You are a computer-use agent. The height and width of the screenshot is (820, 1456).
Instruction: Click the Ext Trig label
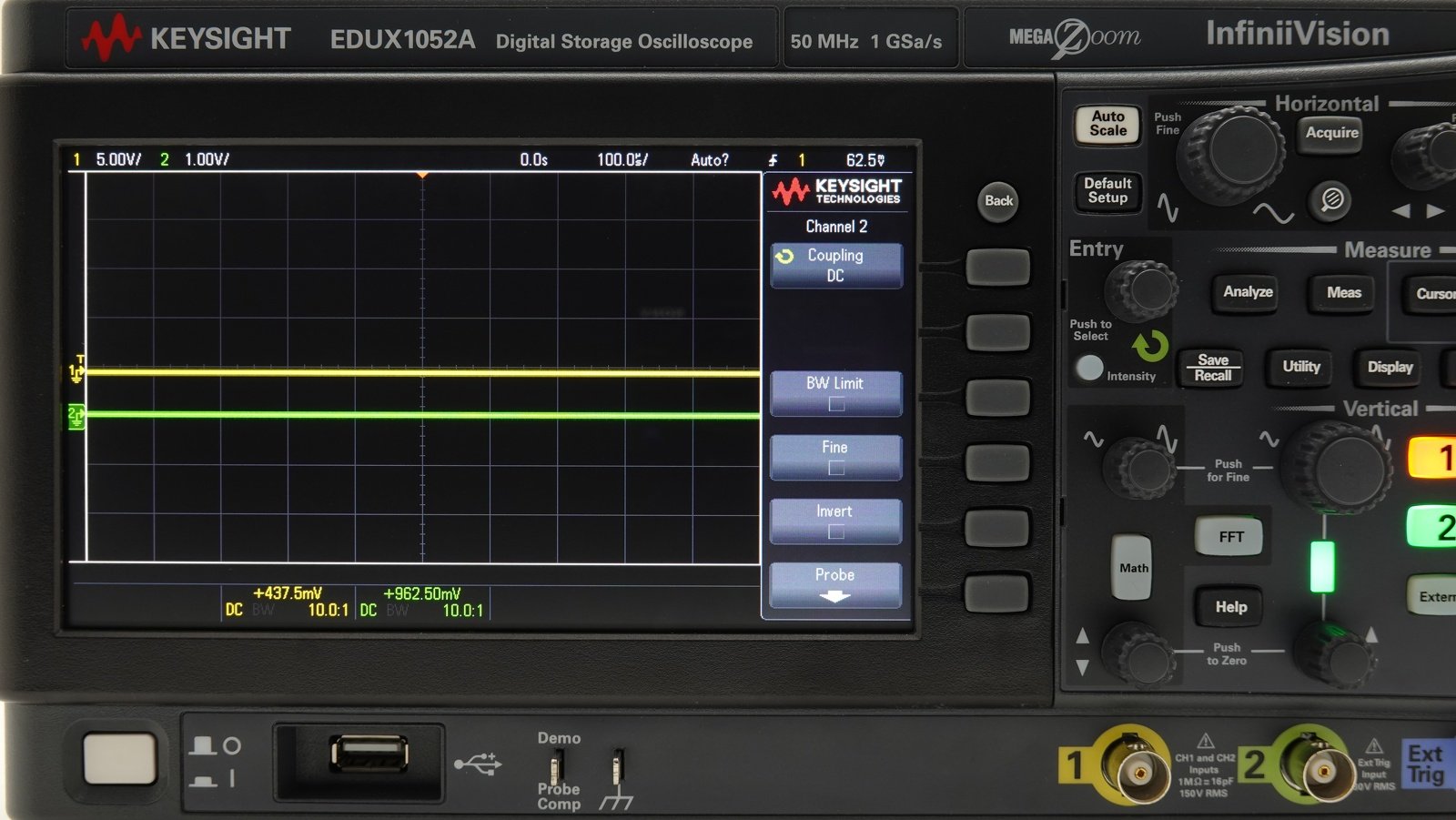pos(1425,764)
